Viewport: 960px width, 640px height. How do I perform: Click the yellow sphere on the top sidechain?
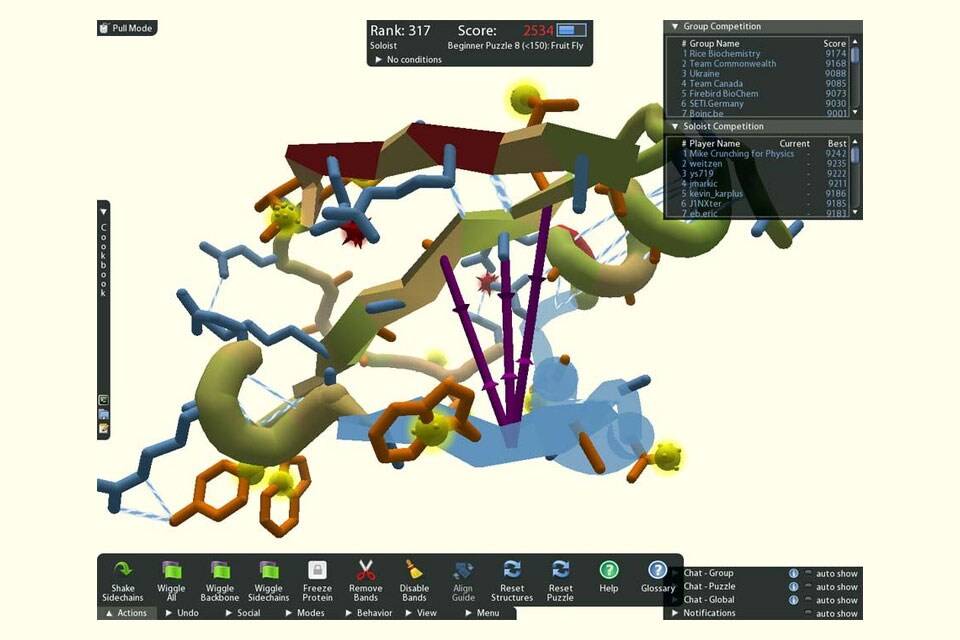525,98
